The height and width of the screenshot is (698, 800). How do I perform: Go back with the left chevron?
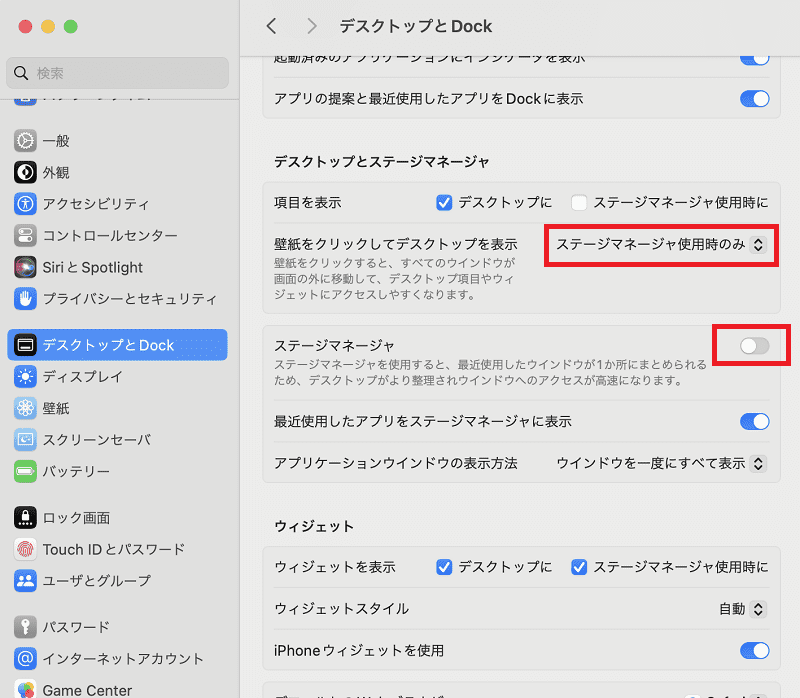click(x=271, y=26)
